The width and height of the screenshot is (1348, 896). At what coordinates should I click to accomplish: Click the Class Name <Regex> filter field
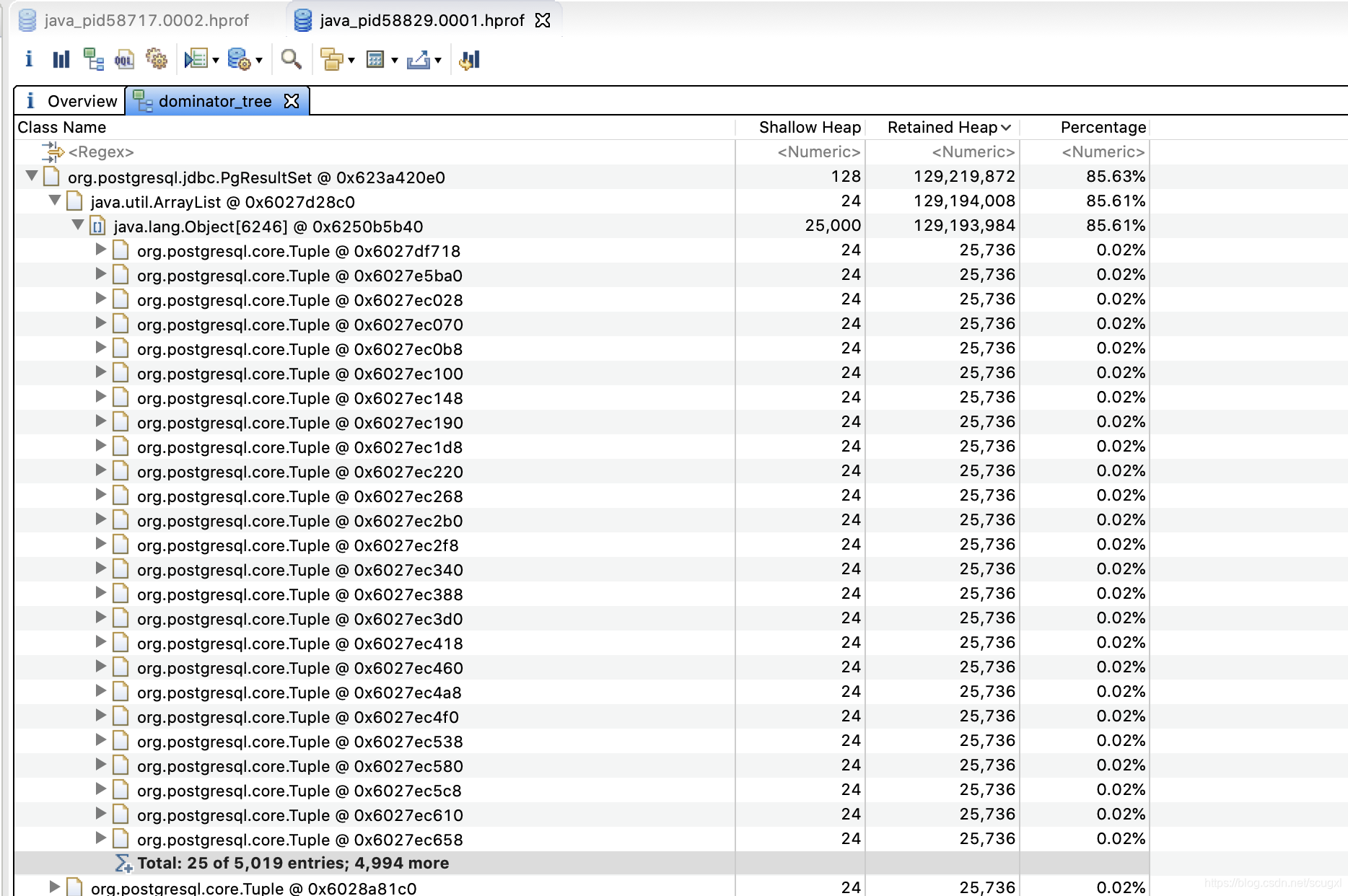[375, 151]
